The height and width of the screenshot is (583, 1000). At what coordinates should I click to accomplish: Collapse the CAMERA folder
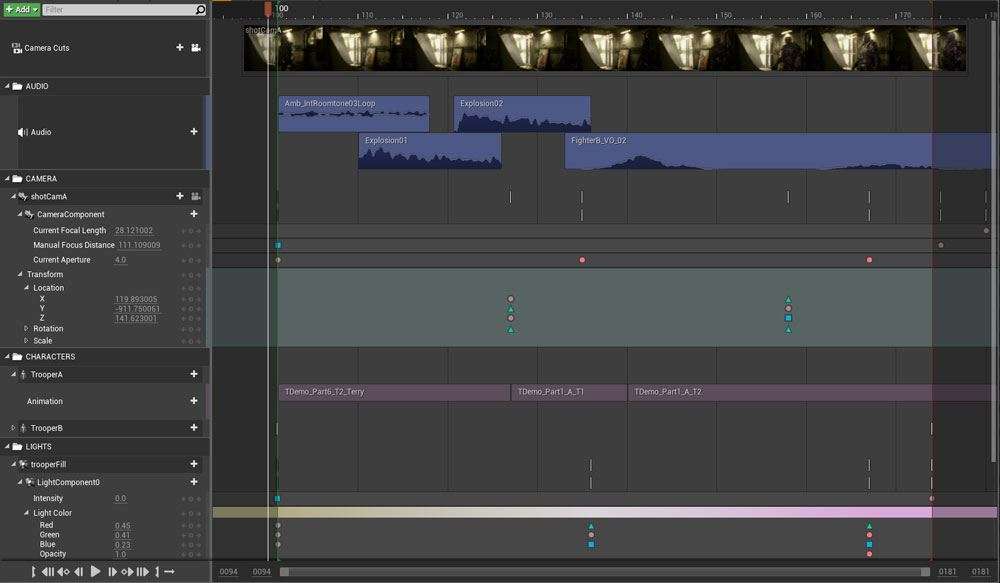pyautogui.click(x=7, y=179)
